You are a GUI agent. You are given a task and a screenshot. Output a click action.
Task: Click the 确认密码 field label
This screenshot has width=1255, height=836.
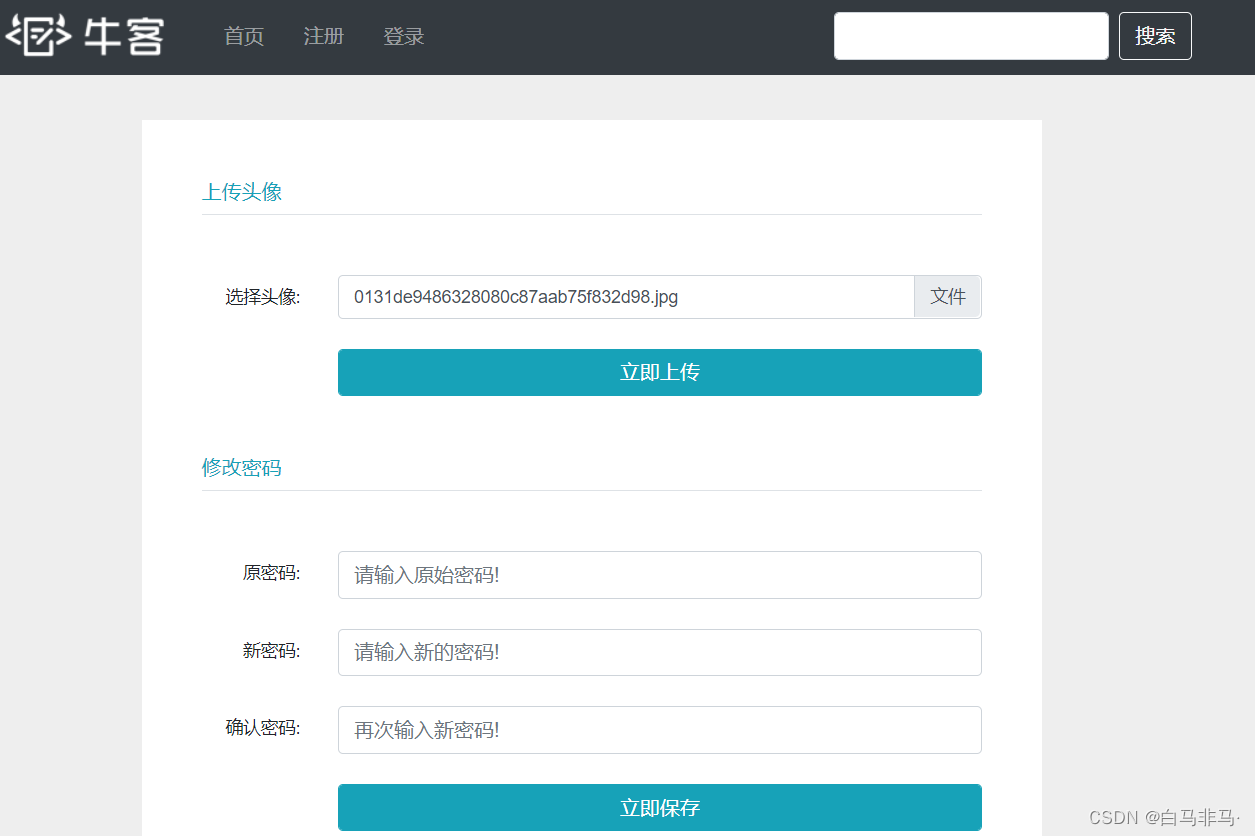[x=262, y=728]
